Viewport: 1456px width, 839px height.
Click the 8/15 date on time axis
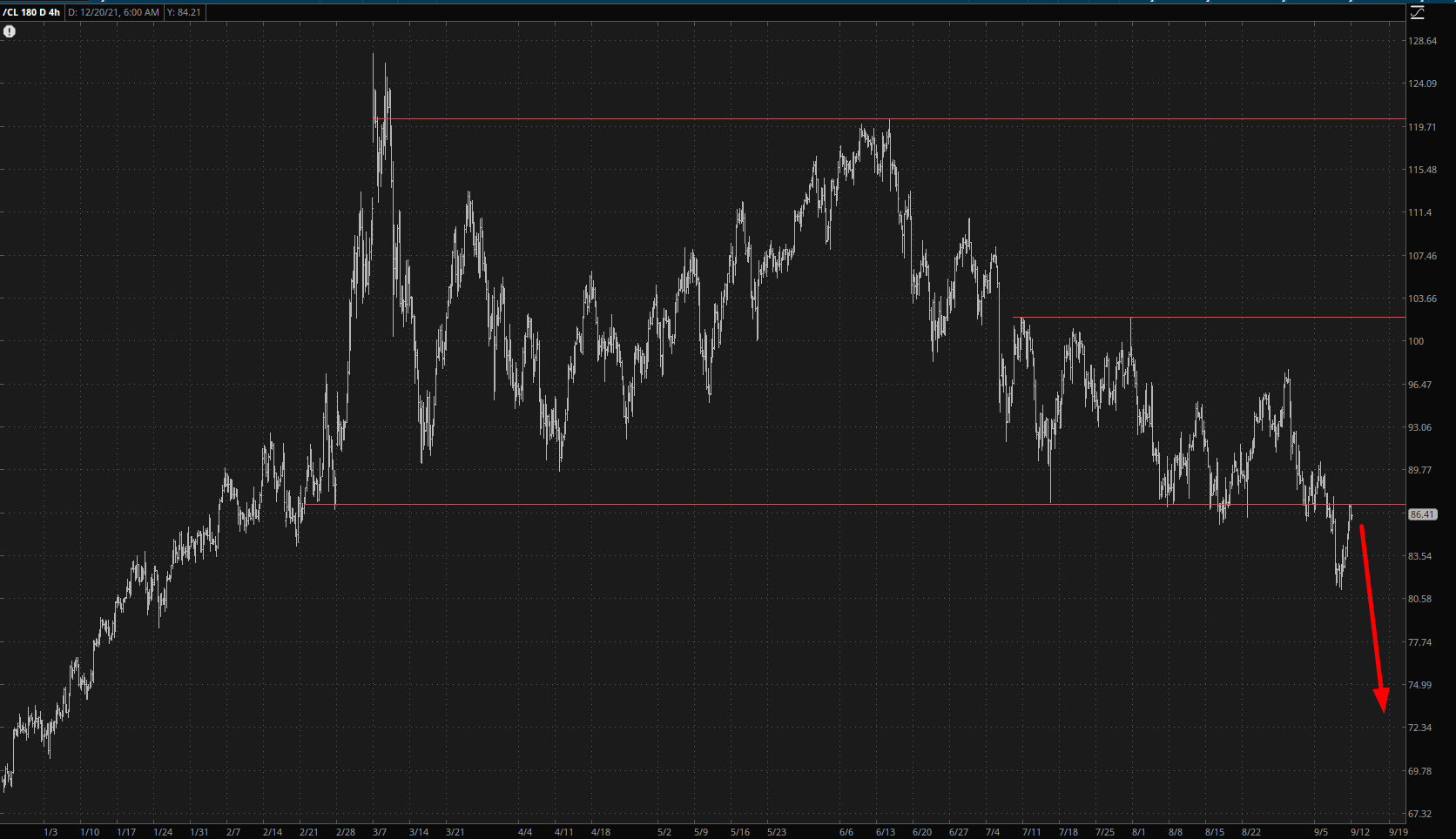[x=1215, y=832]
